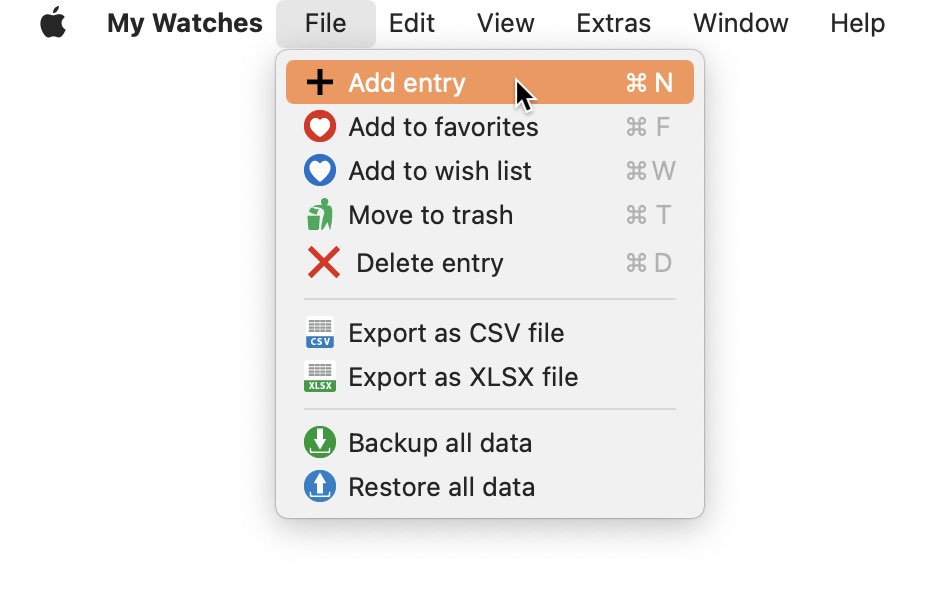Image resolution: width=925 pixels, height=595 pixels.
Task: Select Add to wish list option
Action: (x=490, y=171)
